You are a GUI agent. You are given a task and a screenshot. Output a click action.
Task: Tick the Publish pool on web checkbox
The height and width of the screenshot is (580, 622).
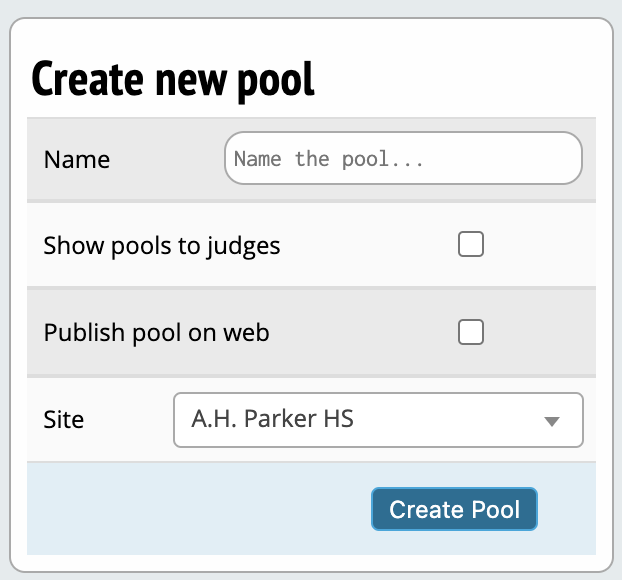[x=471, y=332]
